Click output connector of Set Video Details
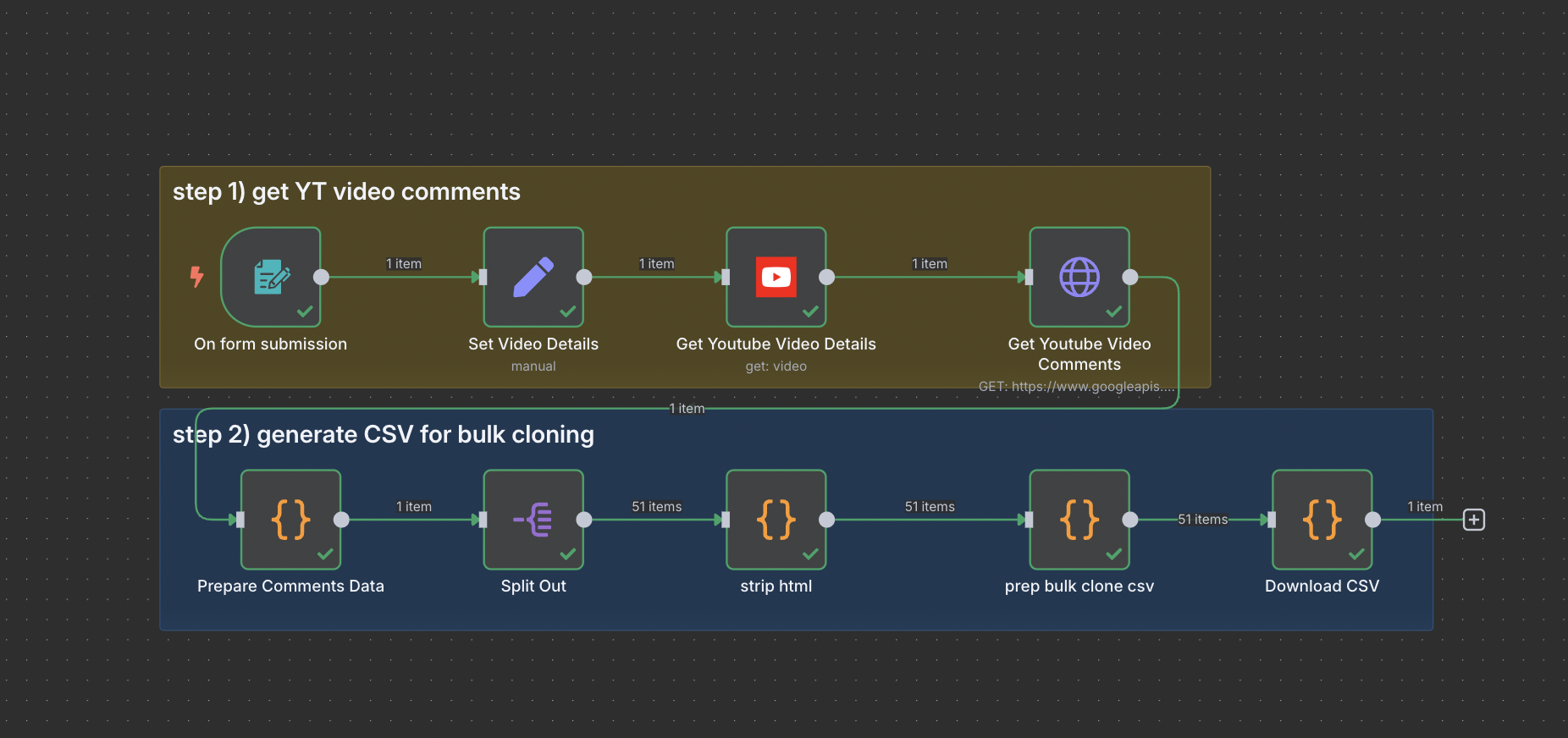Image resolution: width=1568 pixels, height=738 pixels. (x=584, y=277)
